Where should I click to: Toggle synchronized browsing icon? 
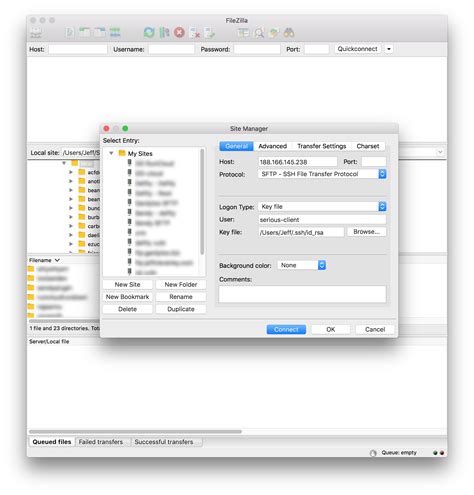click(274, 33)
